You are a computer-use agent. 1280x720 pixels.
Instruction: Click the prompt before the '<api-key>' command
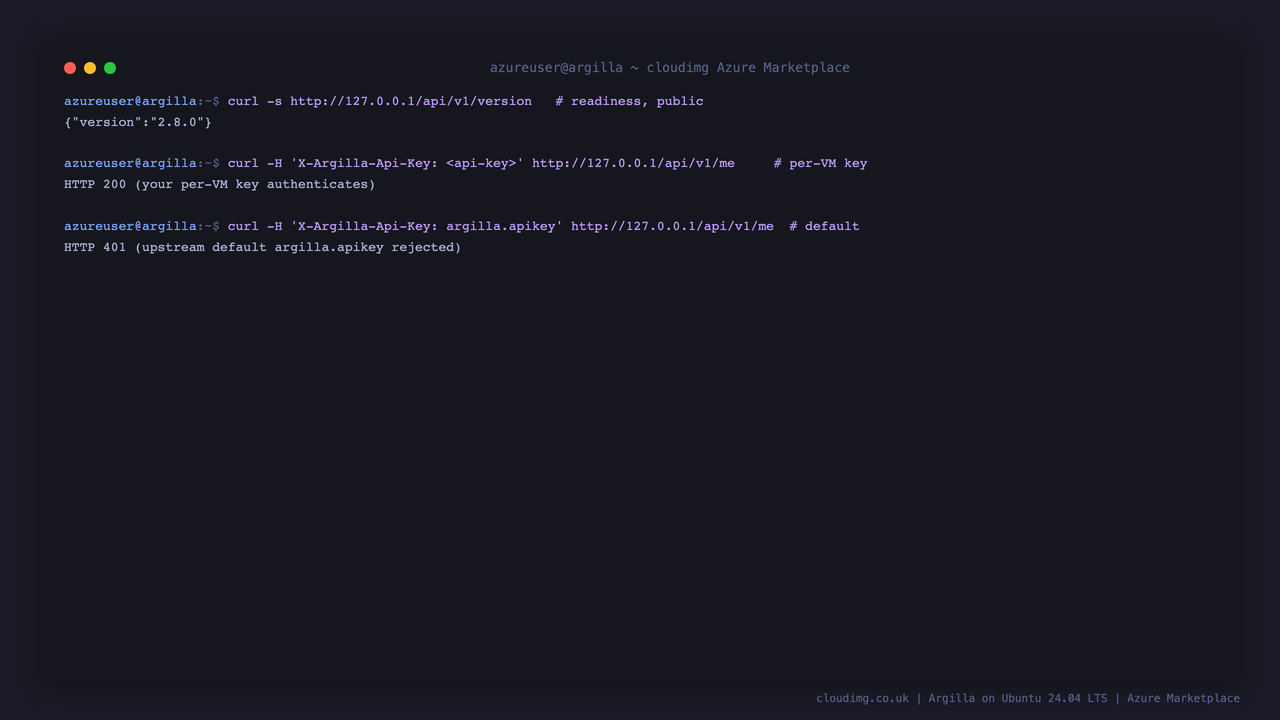(142, 163)
